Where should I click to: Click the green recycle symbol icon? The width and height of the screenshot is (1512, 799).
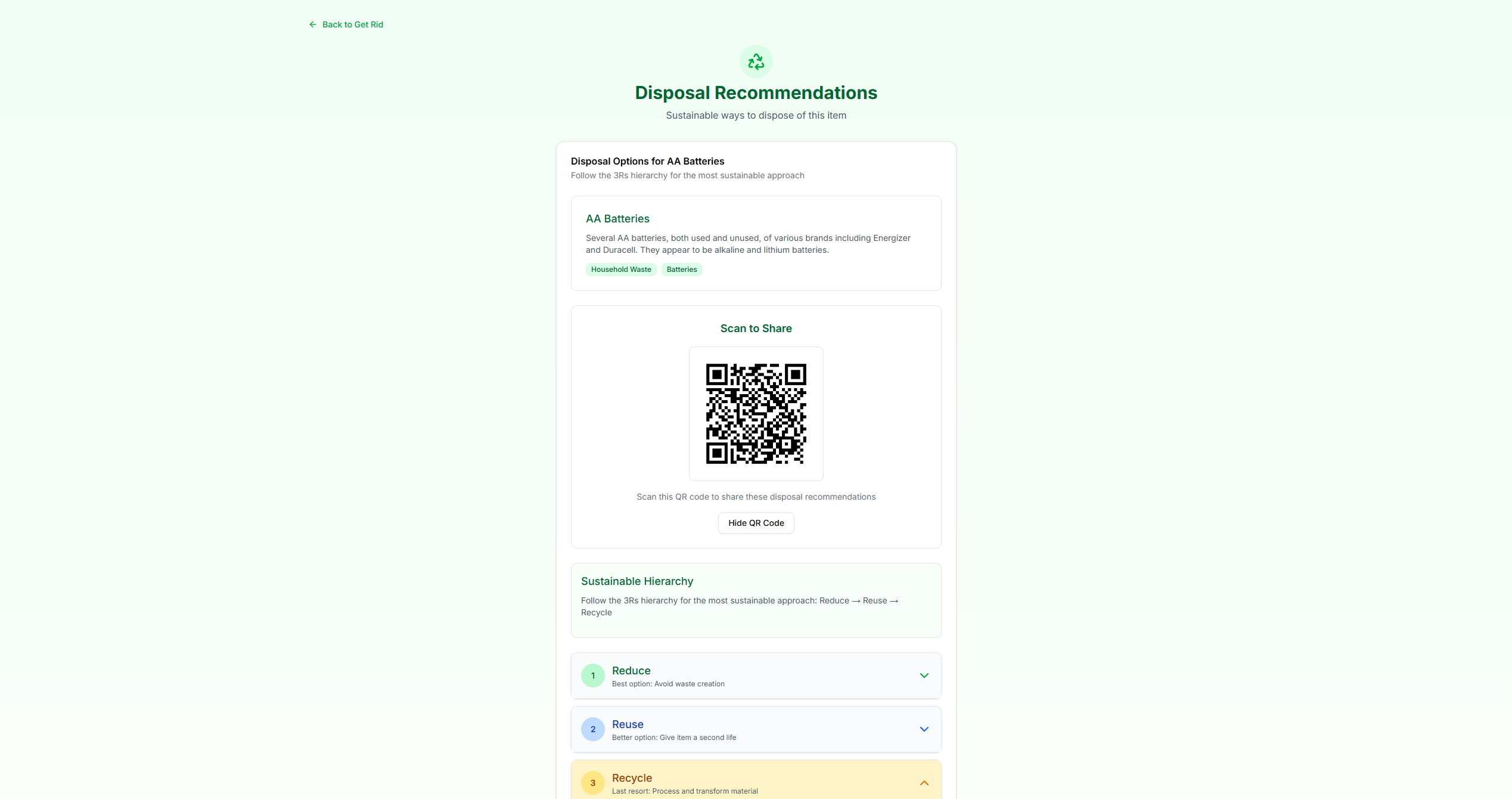756,61
